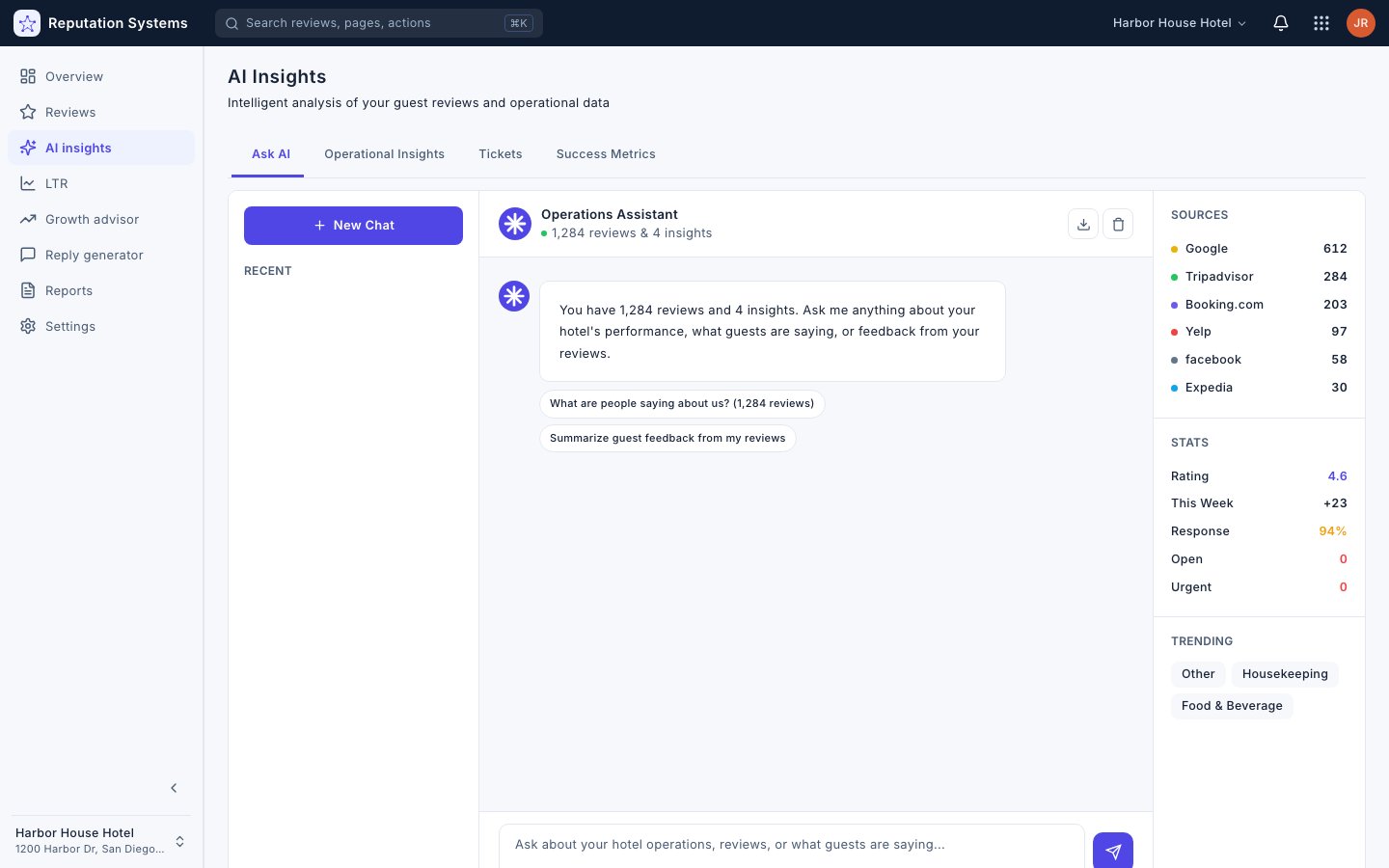
Task: Expand Harbor House Hotel dropdown in top bar
Action: [x=1180, y=23]
